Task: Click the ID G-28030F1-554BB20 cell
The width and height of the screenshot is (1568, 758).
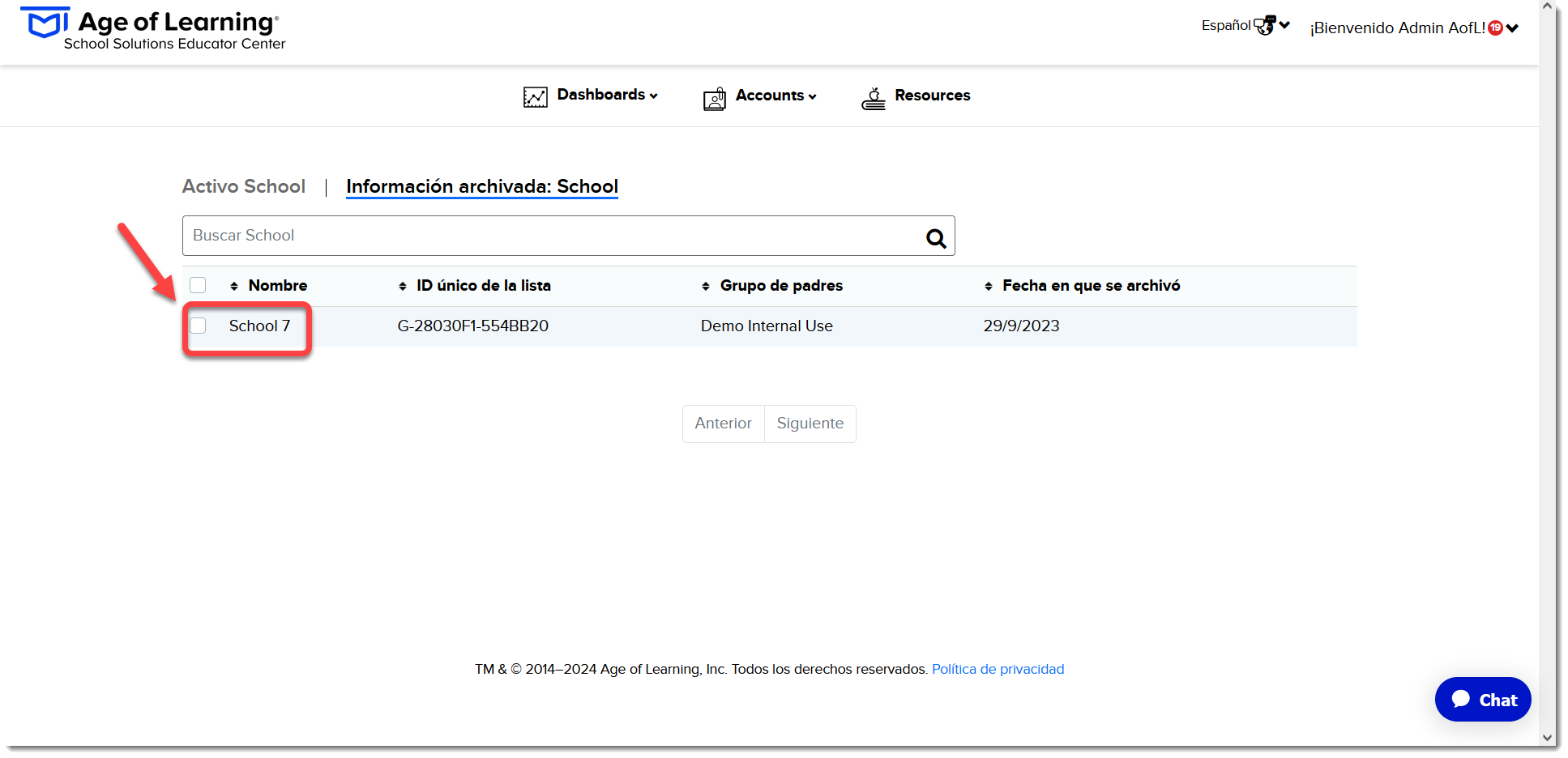Action: point(473,326)
